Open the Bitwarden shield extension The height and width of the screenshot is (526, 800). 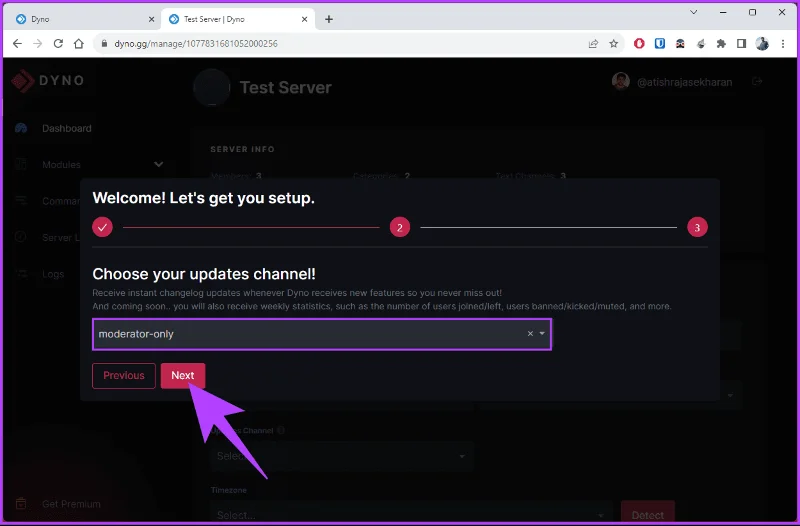coord(660,43)
